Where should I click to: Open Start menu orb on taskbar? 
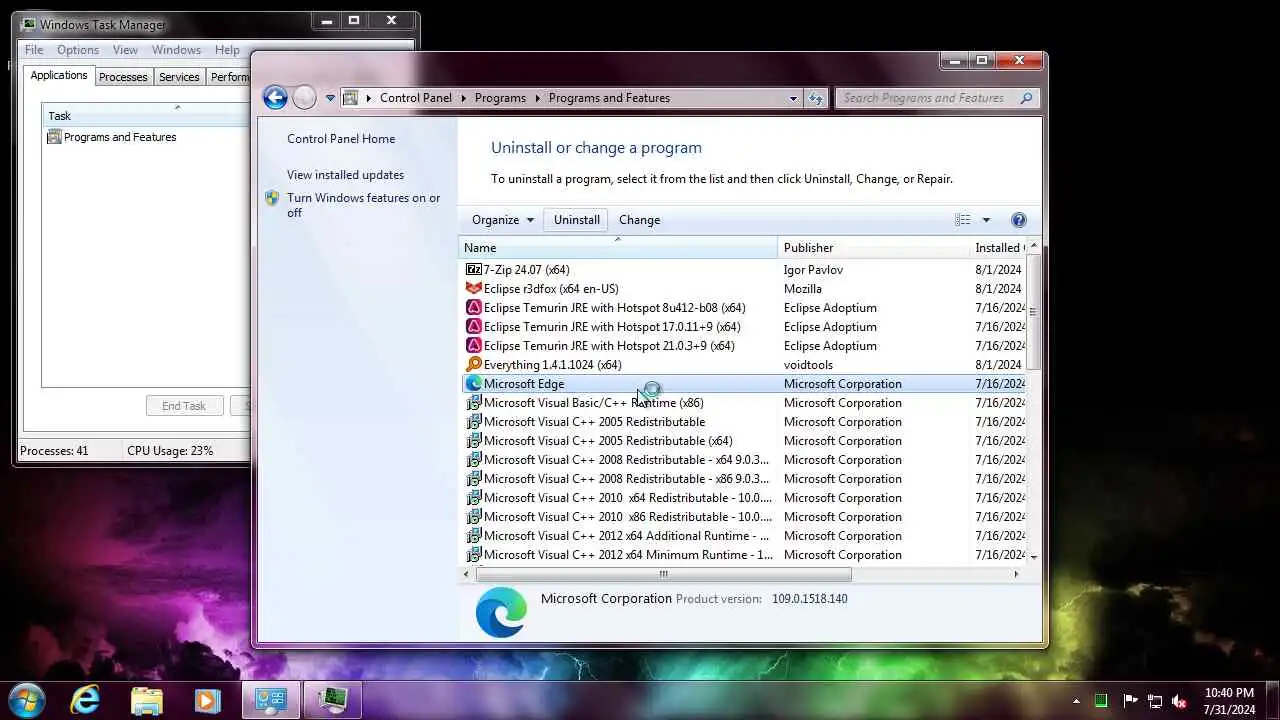27,700
